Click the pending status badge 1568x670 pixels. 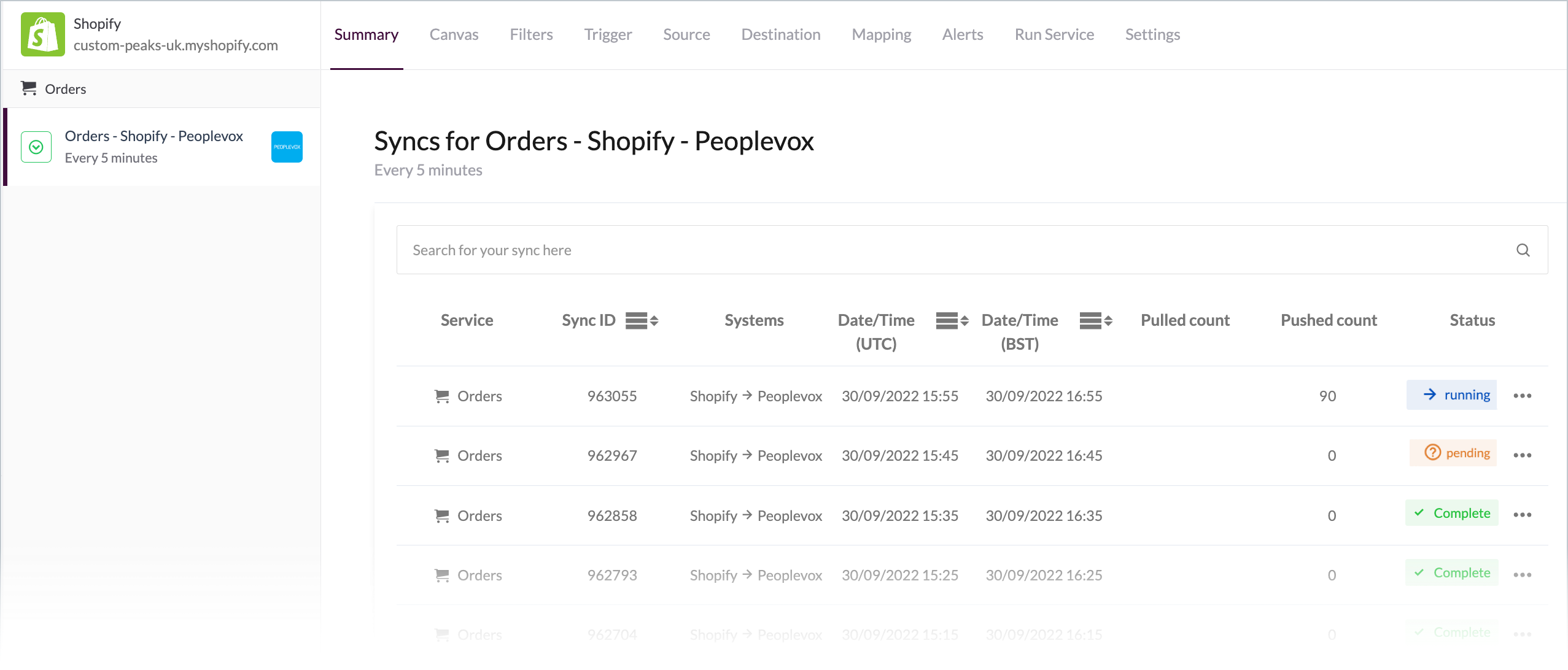pos(1453,453)
